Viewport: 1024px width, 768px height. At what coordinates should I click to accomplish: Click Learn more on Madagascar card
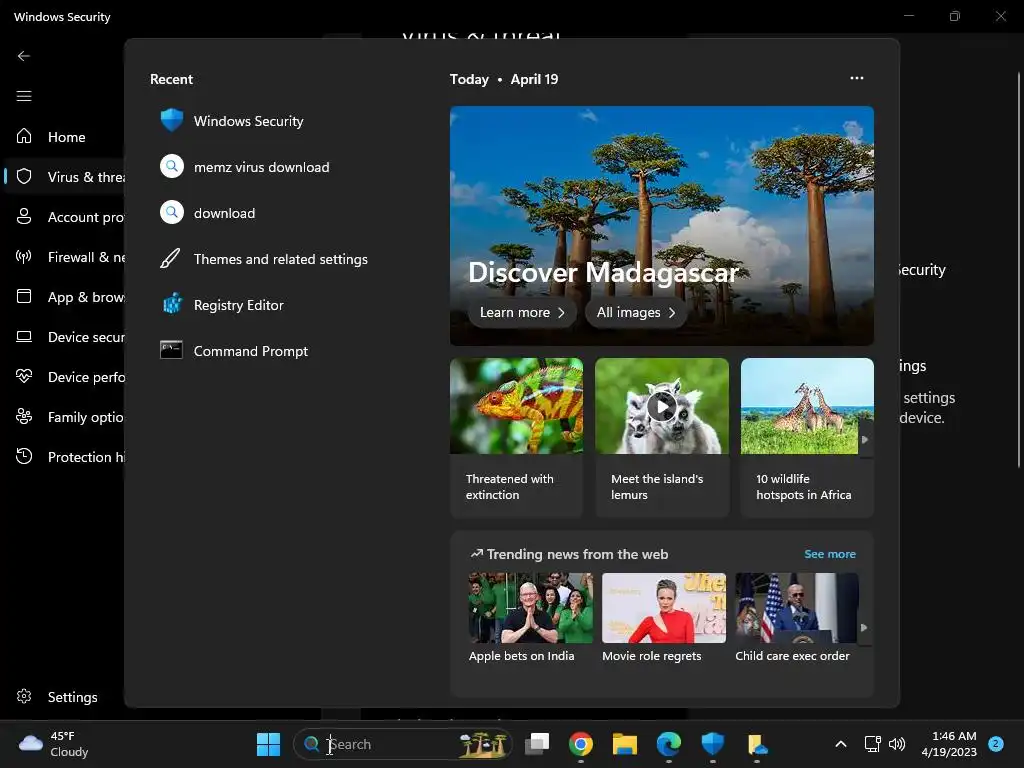click(522, 312)
